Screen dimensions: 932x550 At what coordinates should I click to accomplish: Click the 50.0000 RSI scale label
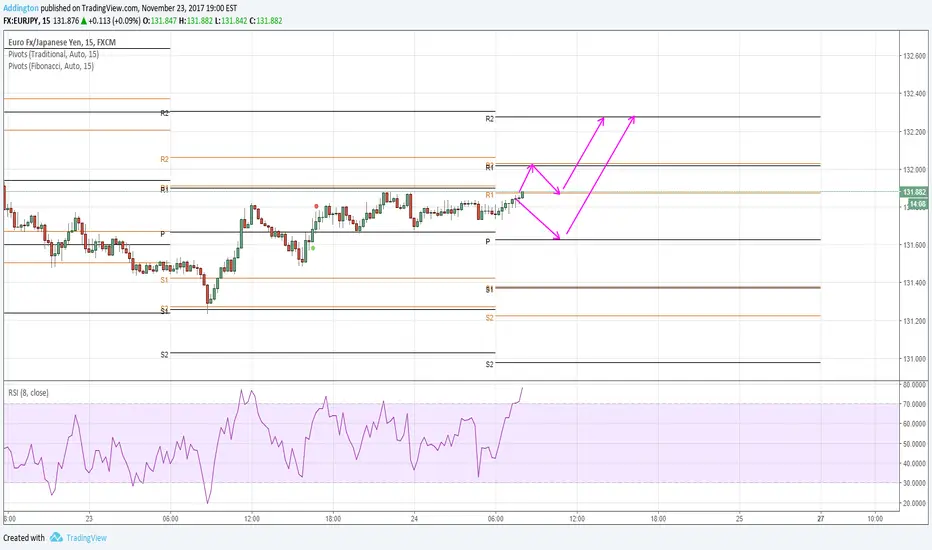point(914,444)
